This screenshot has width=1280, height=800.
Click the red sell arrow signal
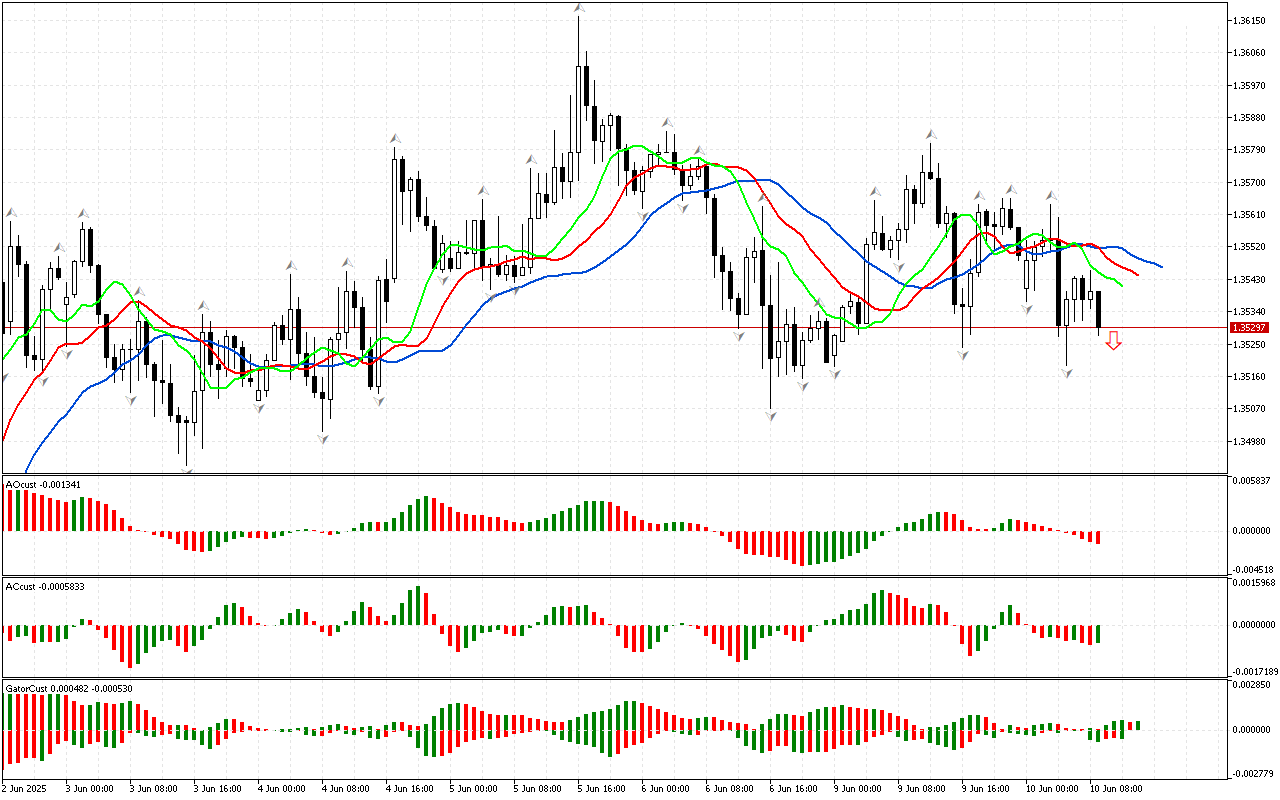(1113, 342)
